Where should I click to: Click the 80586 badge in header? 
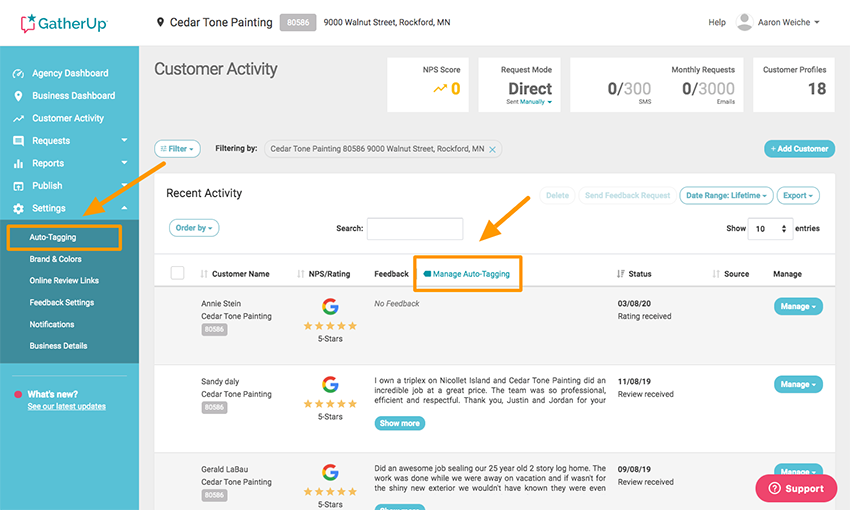(x=298, y=22)
